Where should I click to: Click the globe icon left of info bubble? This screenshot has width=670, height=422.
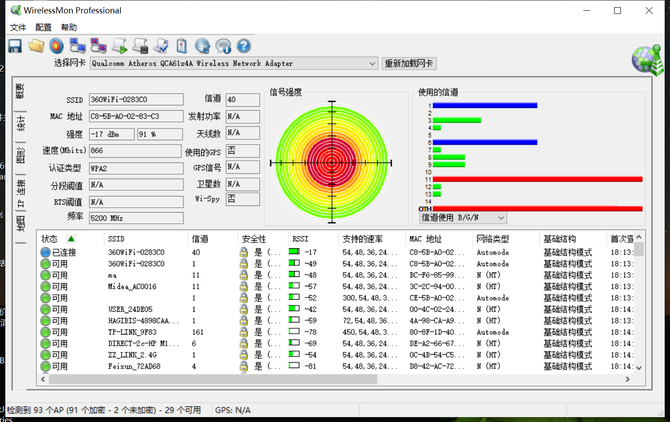tap(202, 45)
